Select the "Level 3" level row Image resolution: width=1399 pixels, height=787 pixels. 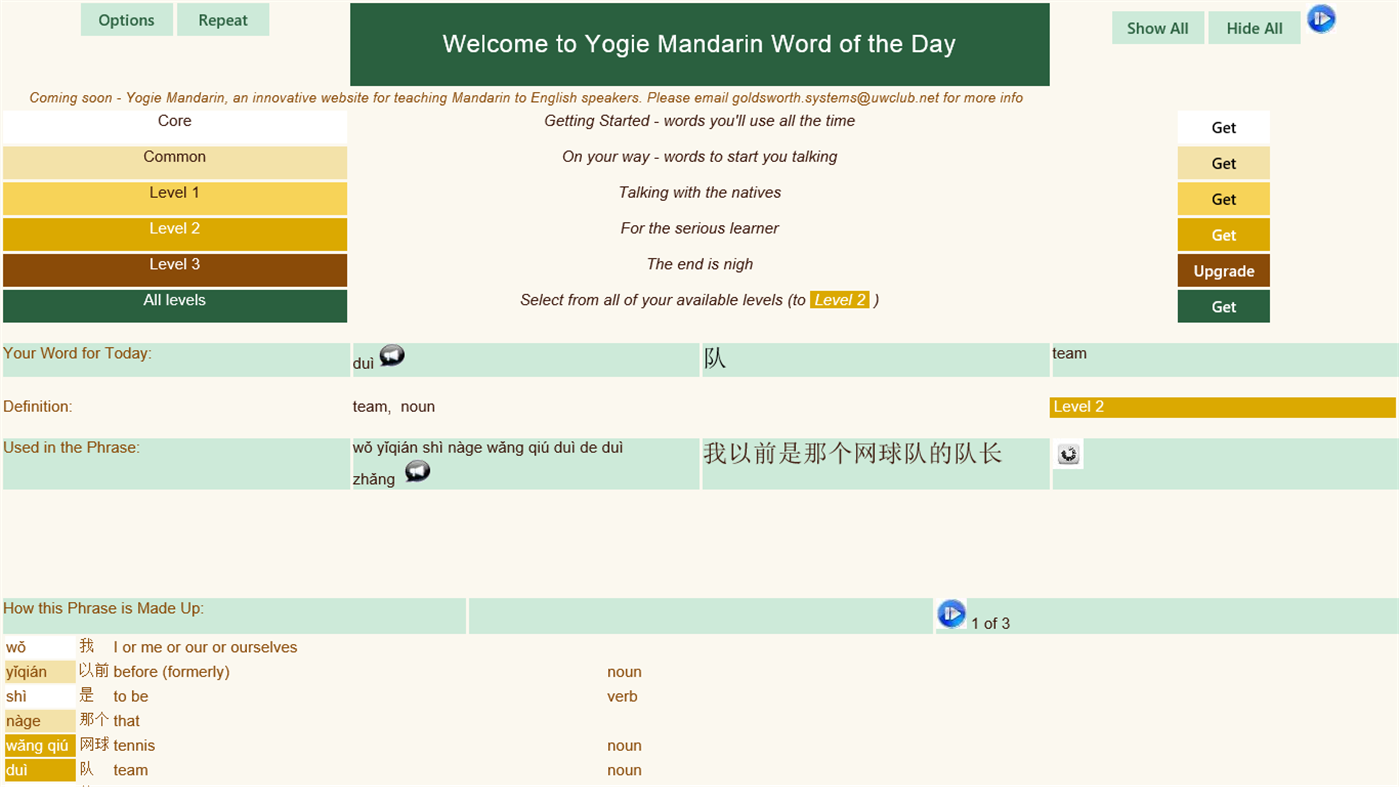tap(174, 264)
